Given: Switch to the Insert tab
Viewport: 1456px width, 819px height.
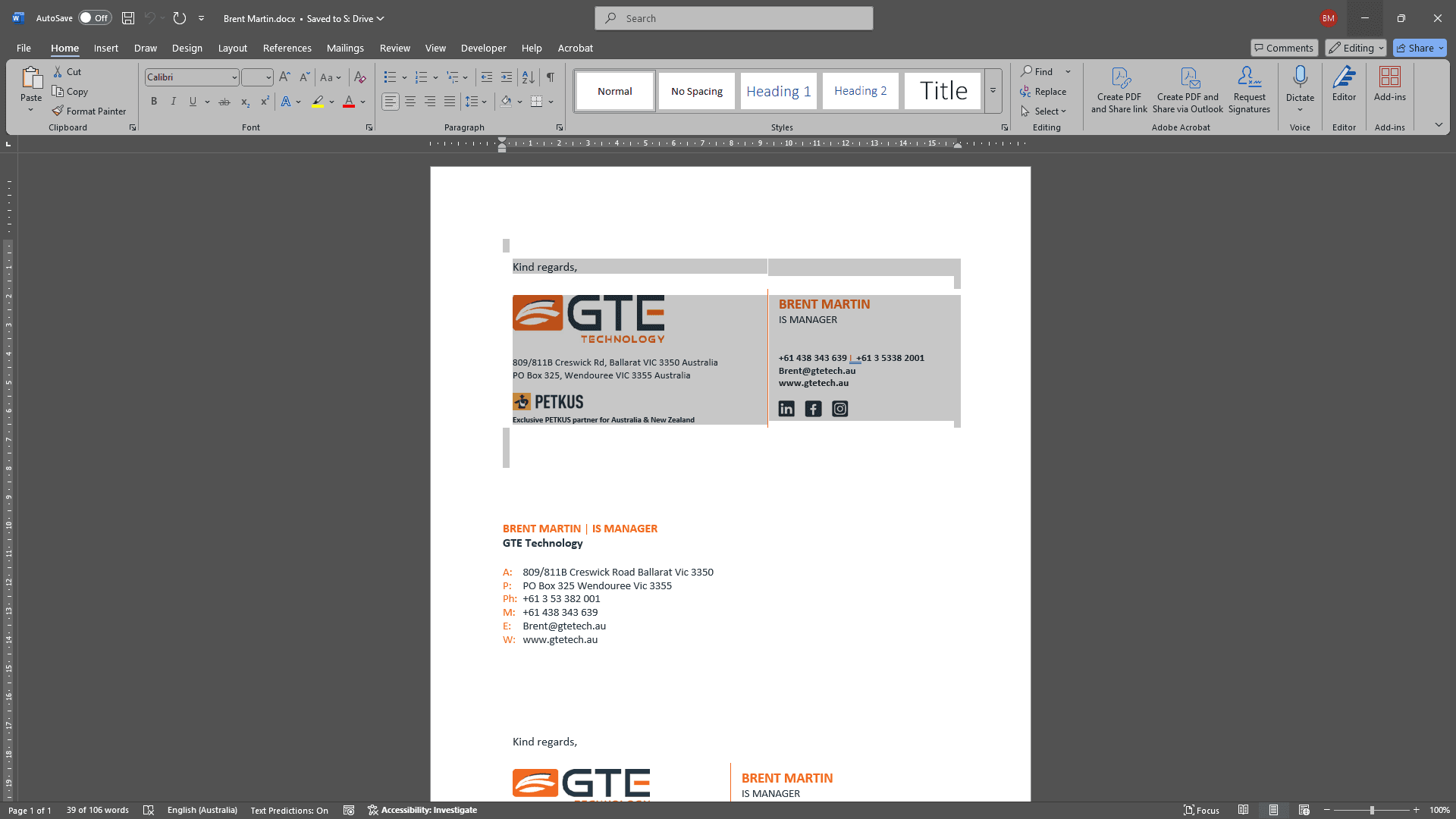Looking at the screenshot, I should 106,48.
